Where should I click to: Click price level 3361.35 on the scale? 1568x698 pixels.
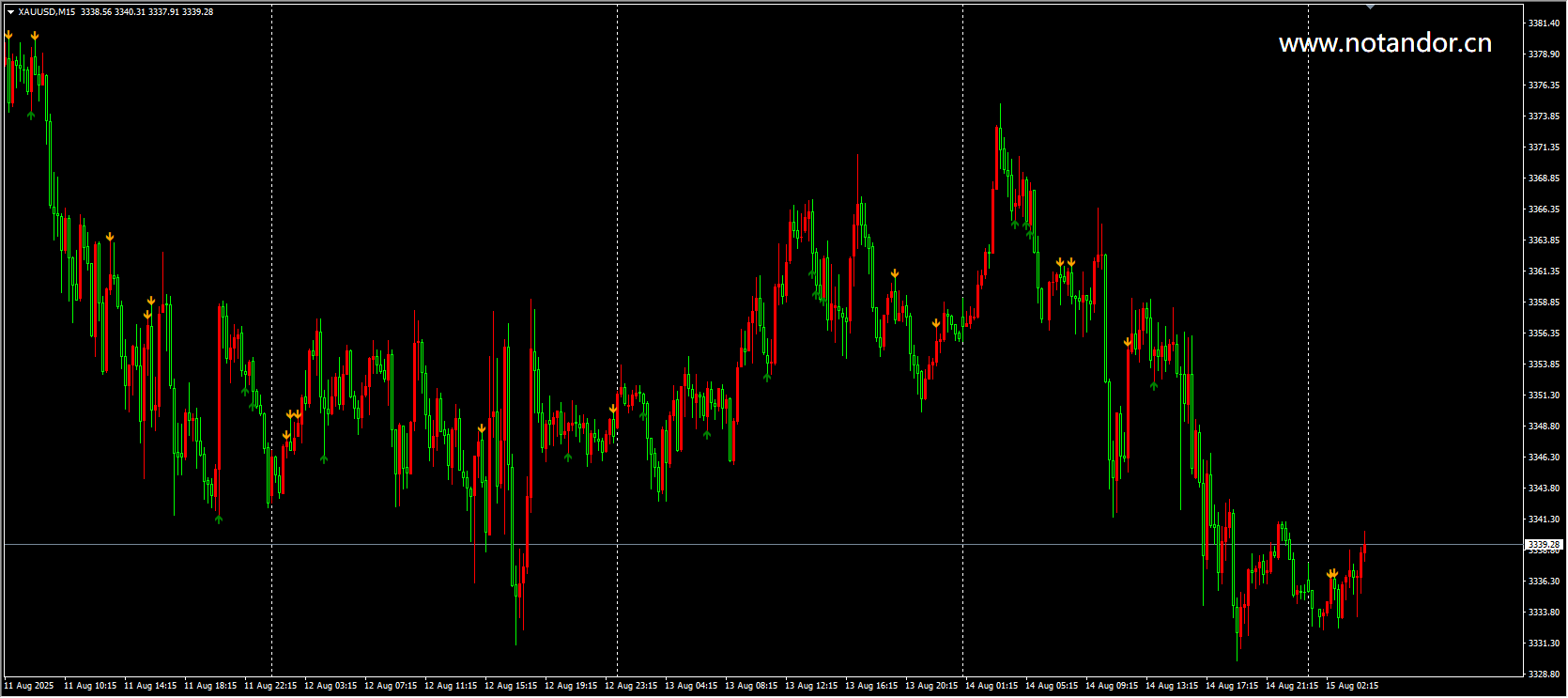[1544, 271]
